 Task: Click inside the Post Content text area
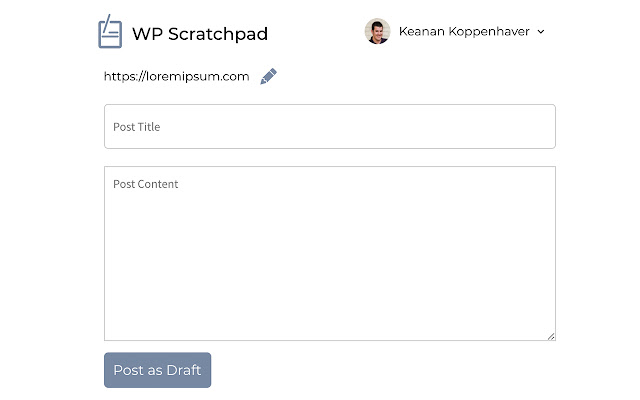point(329,260)
